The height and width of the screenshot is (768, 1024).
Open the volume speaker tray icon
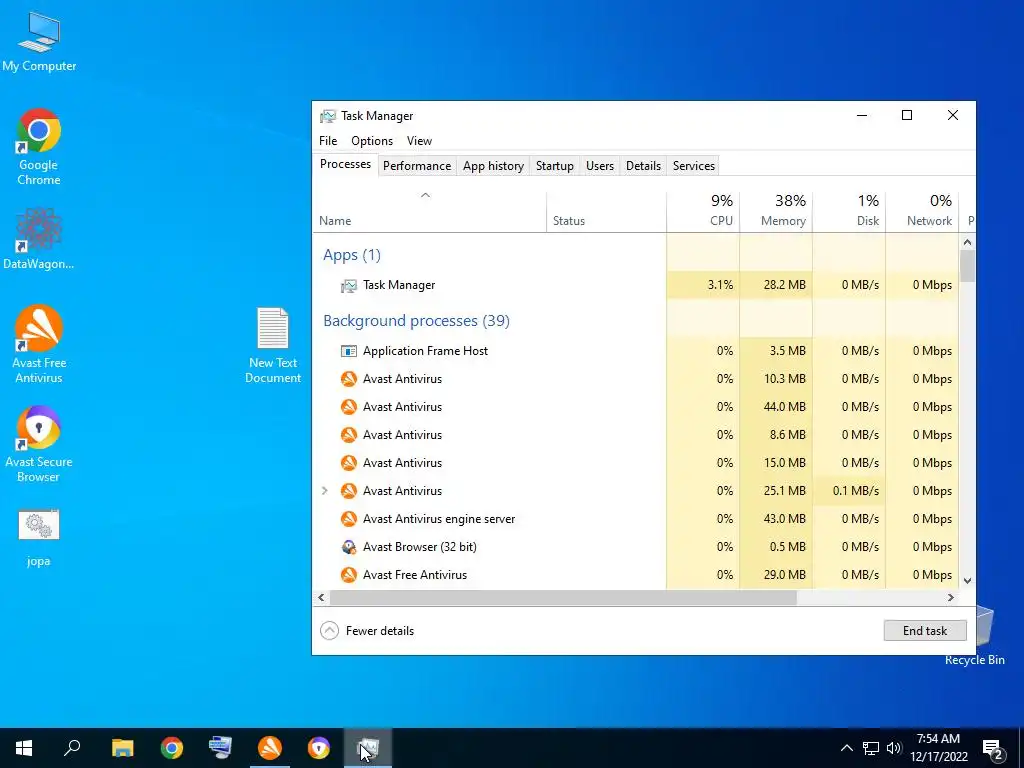pyautogui.click(x=894, y=748)
